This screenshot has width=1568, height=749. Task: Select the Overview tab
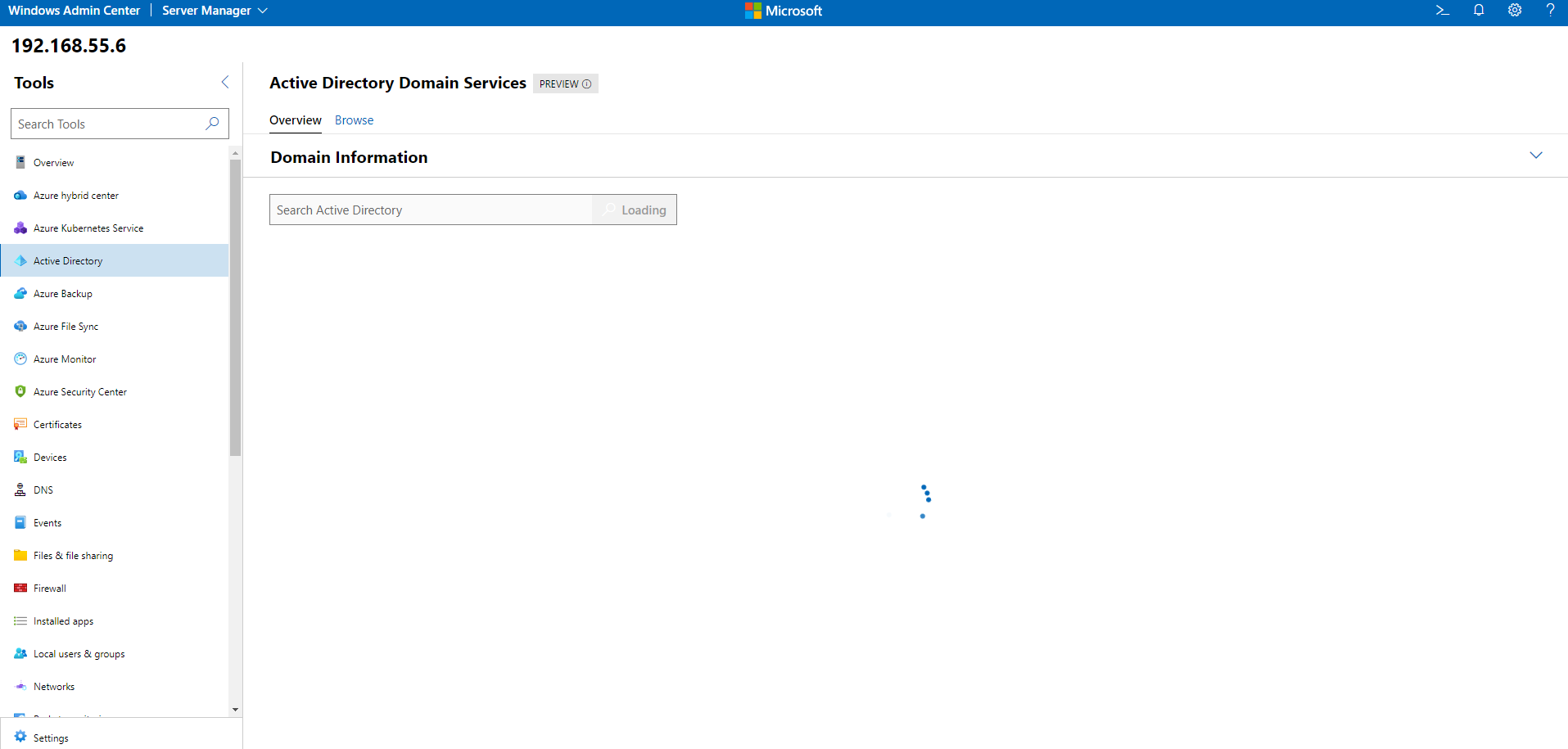click(x=295, y=120)
